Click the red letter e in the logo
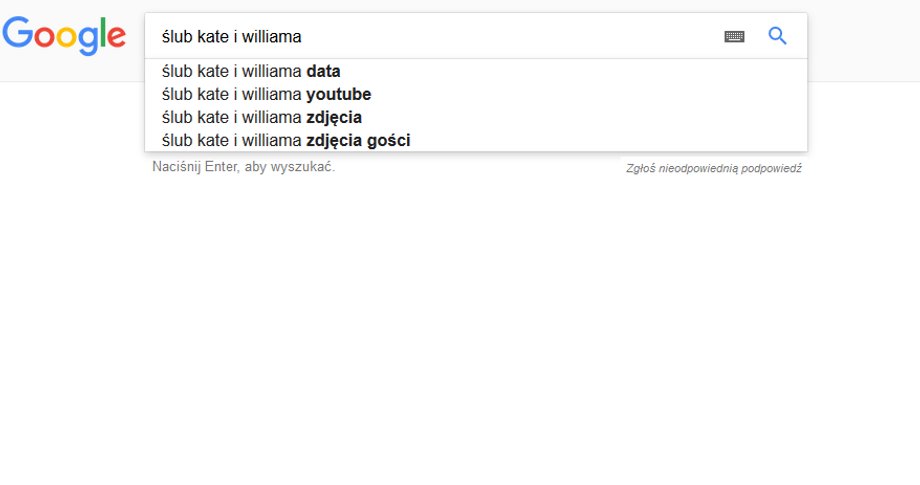The image size is (920, 485). coord(116,36)
